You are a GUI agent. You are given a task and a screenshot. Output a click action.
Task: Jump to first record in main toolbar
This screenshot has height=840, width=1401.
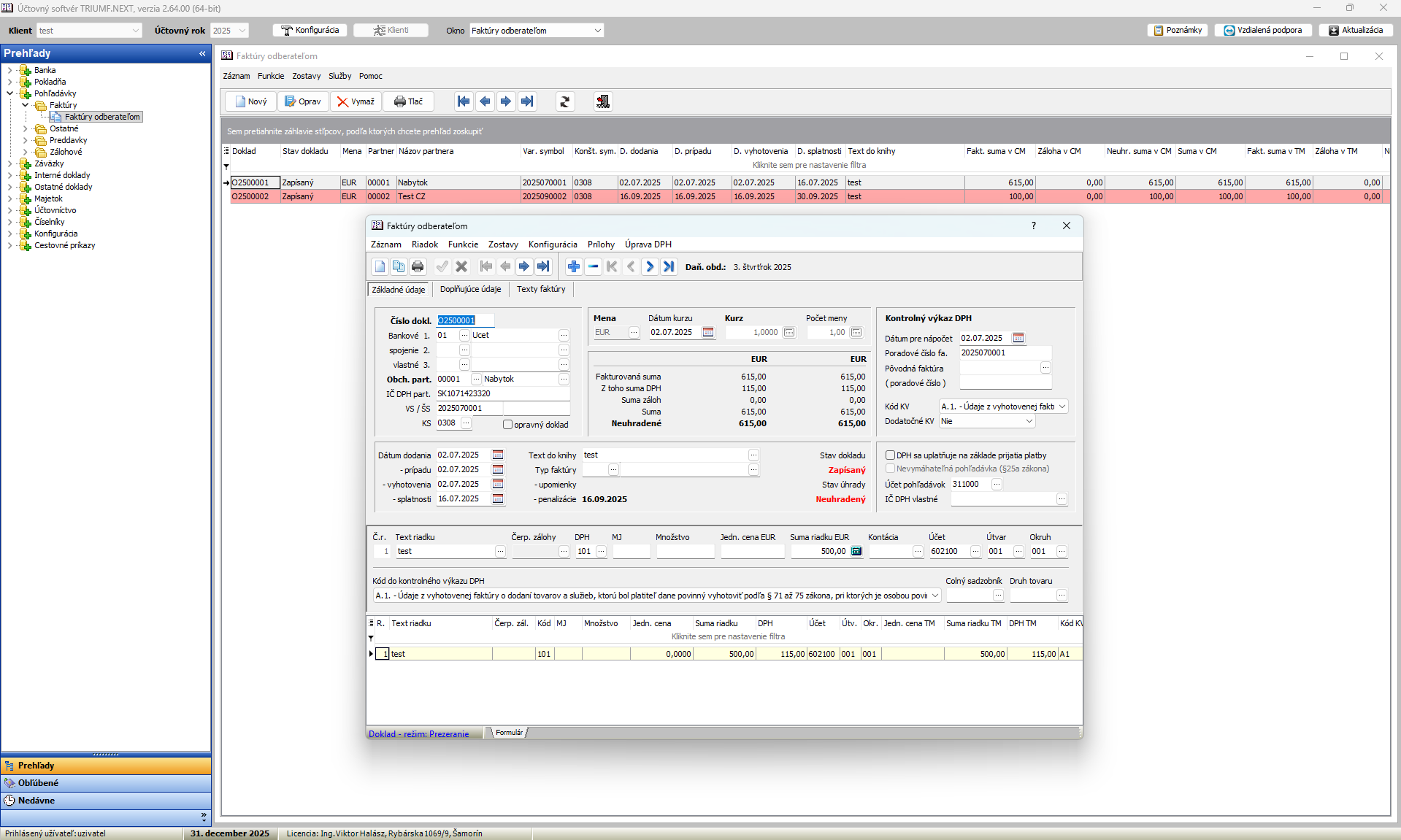pyautogui.click(x=463, y=101)
